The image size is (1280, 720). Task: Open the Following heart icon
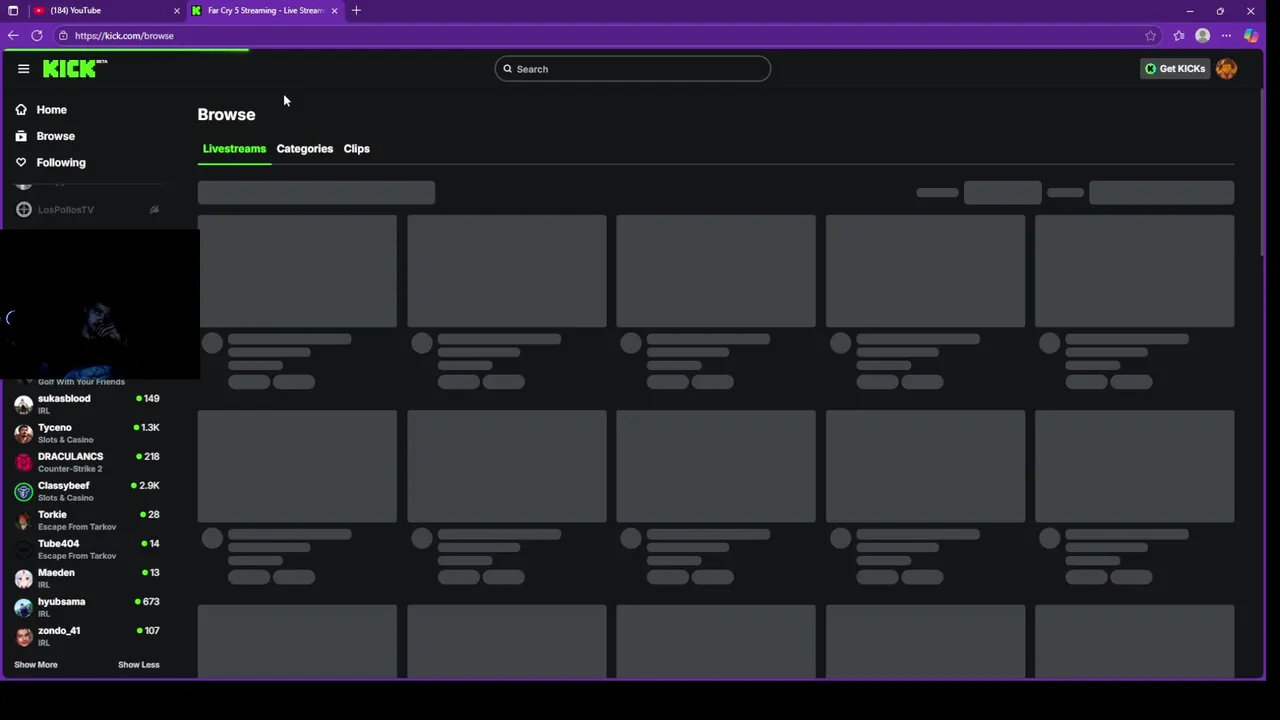coord(21,162)
